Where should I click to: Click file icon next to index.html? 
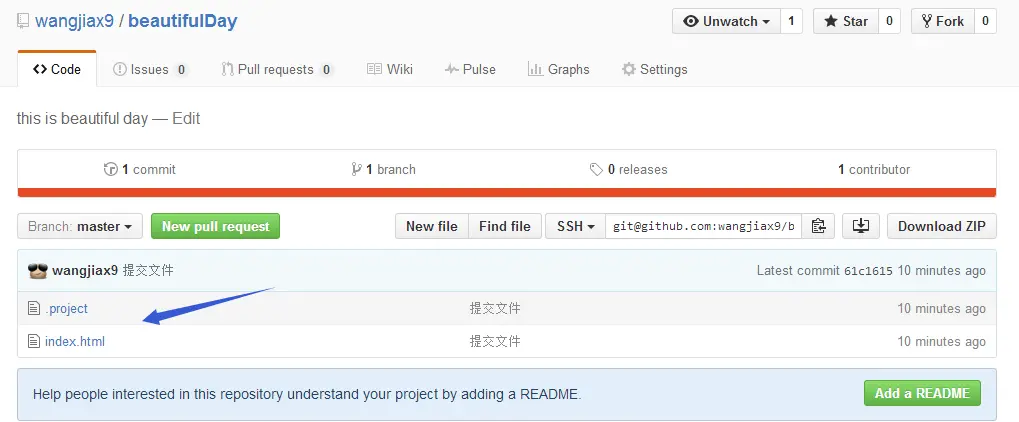[34, 341]
